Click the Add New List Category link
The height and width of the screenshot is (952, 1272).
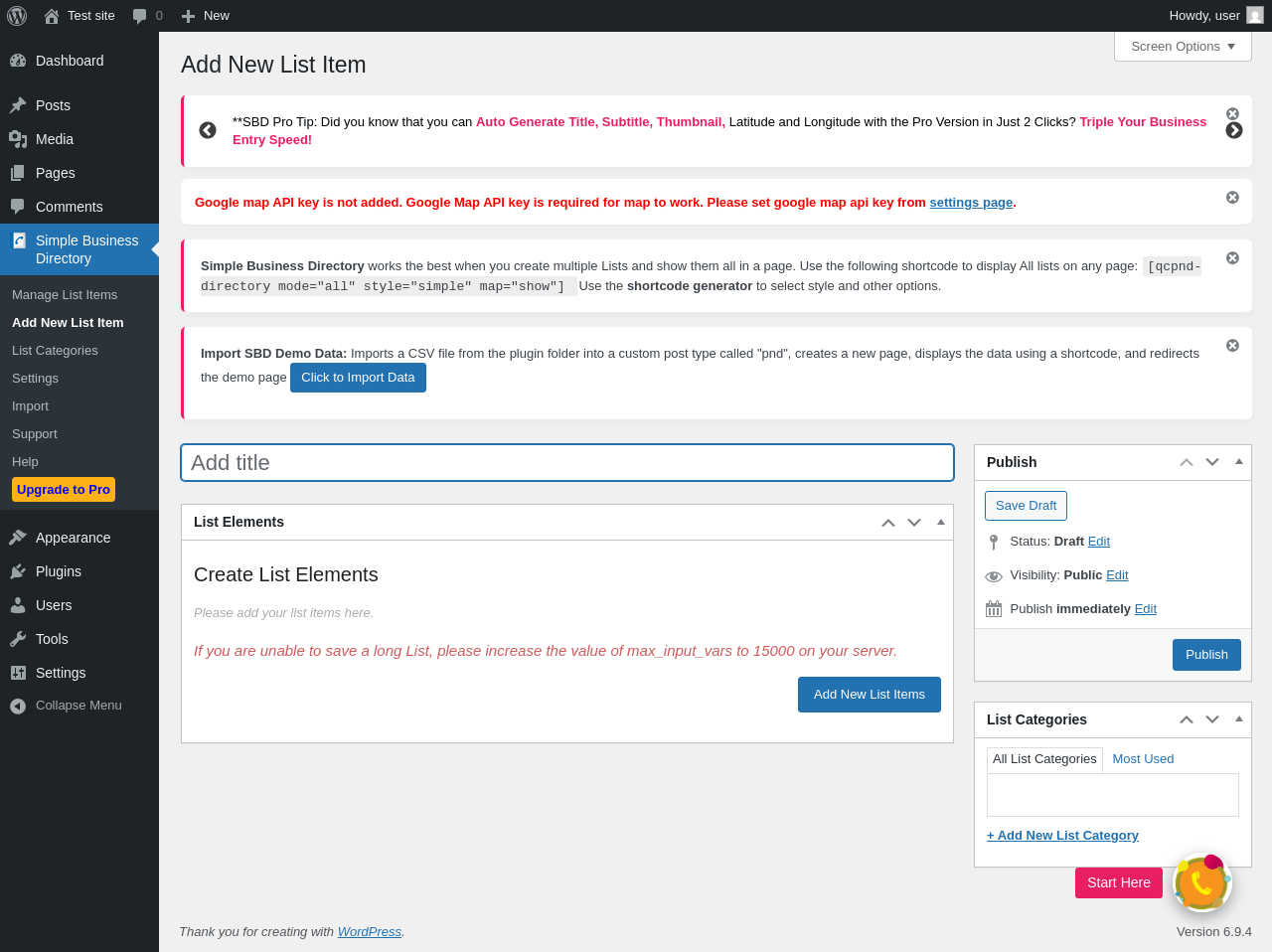[1062, 836]
